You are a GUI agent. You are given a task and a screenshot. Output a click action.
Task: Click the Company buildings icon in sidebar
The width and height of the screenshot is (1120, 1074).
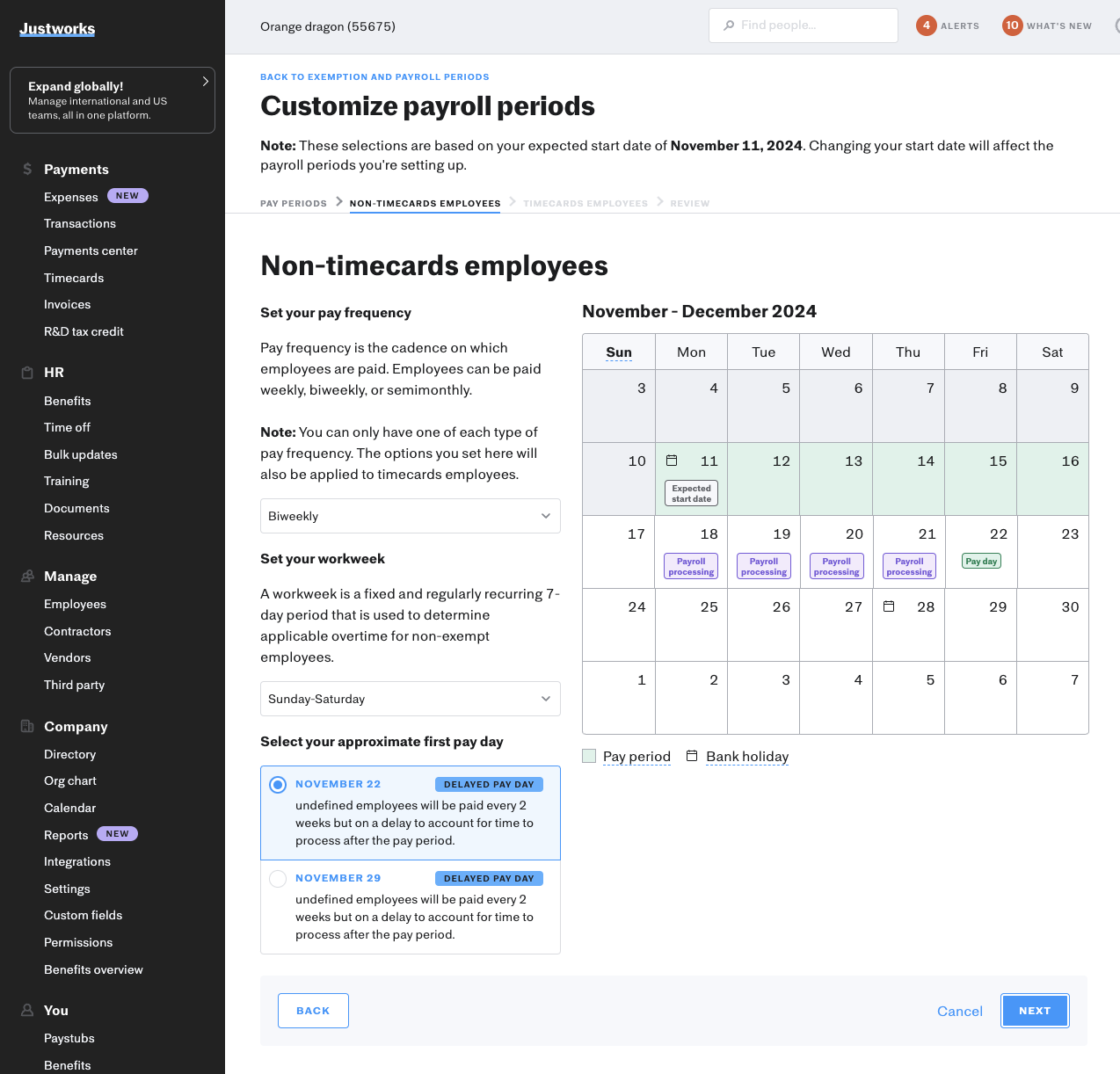click(26, 726)
